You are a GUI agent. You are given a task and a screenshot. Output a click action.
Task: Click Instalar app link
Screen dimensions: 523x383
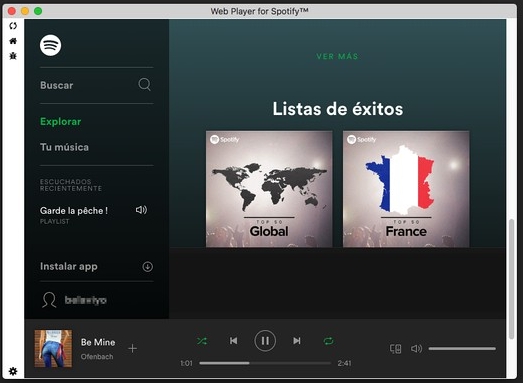coord(69,267)
